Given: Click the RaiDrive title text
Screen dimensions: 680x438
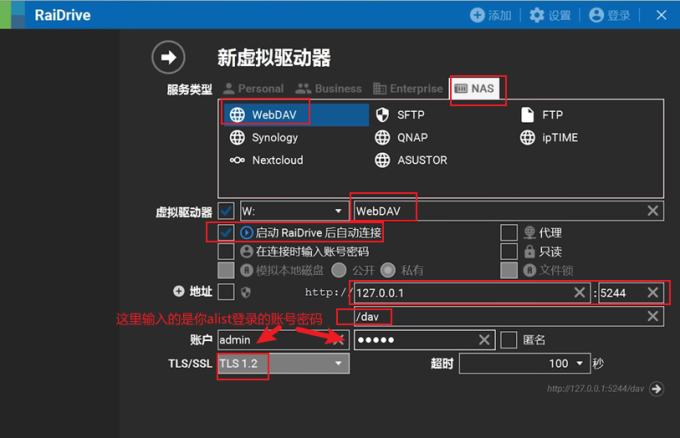Looking at the screenshot, I should [62, 15].
